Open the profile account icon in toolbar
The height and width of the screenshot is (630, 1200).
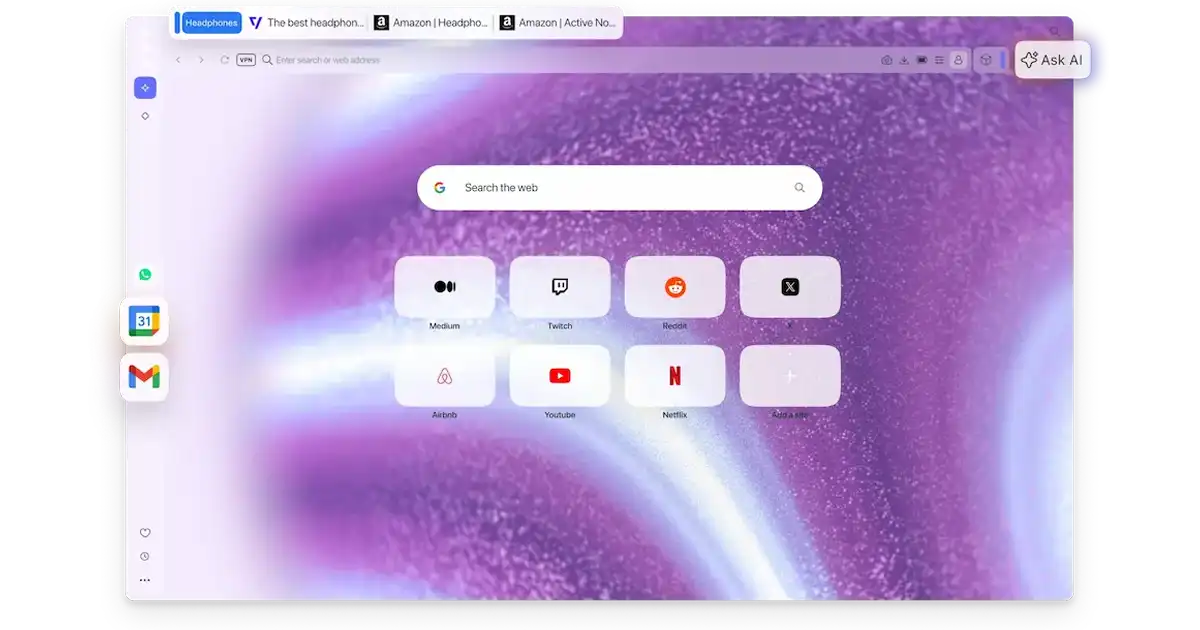(958, 60)
